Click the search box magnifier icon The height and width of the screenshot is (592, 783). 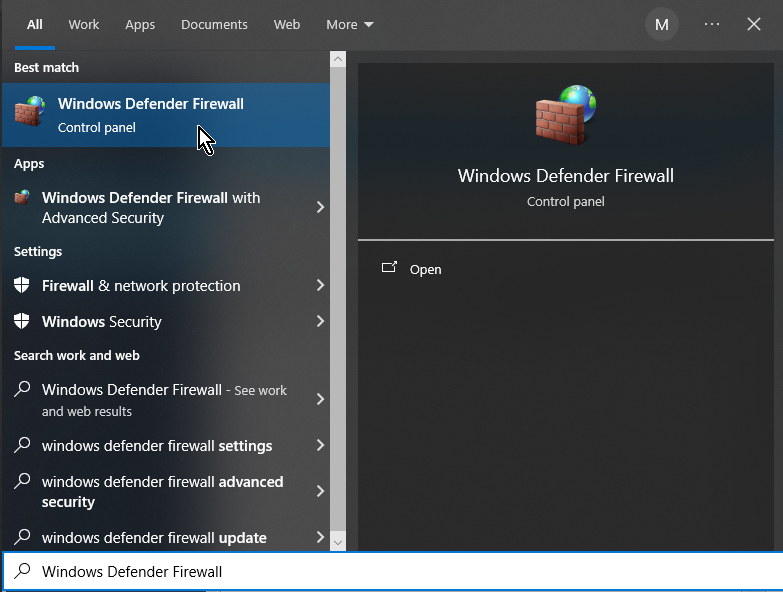click(x=22, y=571)
